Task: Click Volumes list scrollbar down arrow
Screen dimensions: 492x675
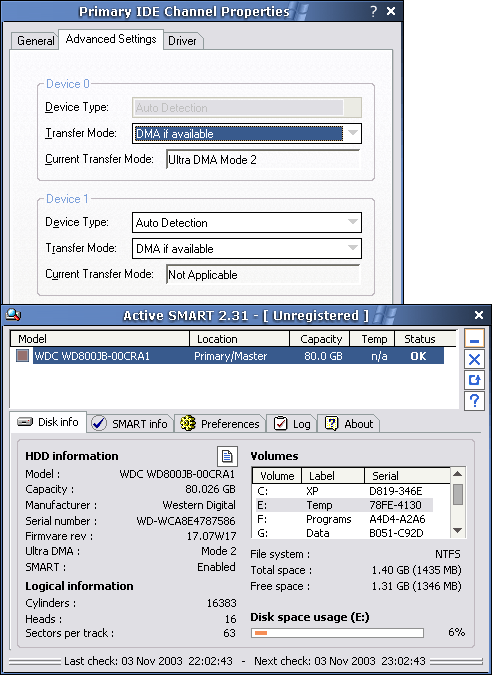Action: tap(458, 531)
